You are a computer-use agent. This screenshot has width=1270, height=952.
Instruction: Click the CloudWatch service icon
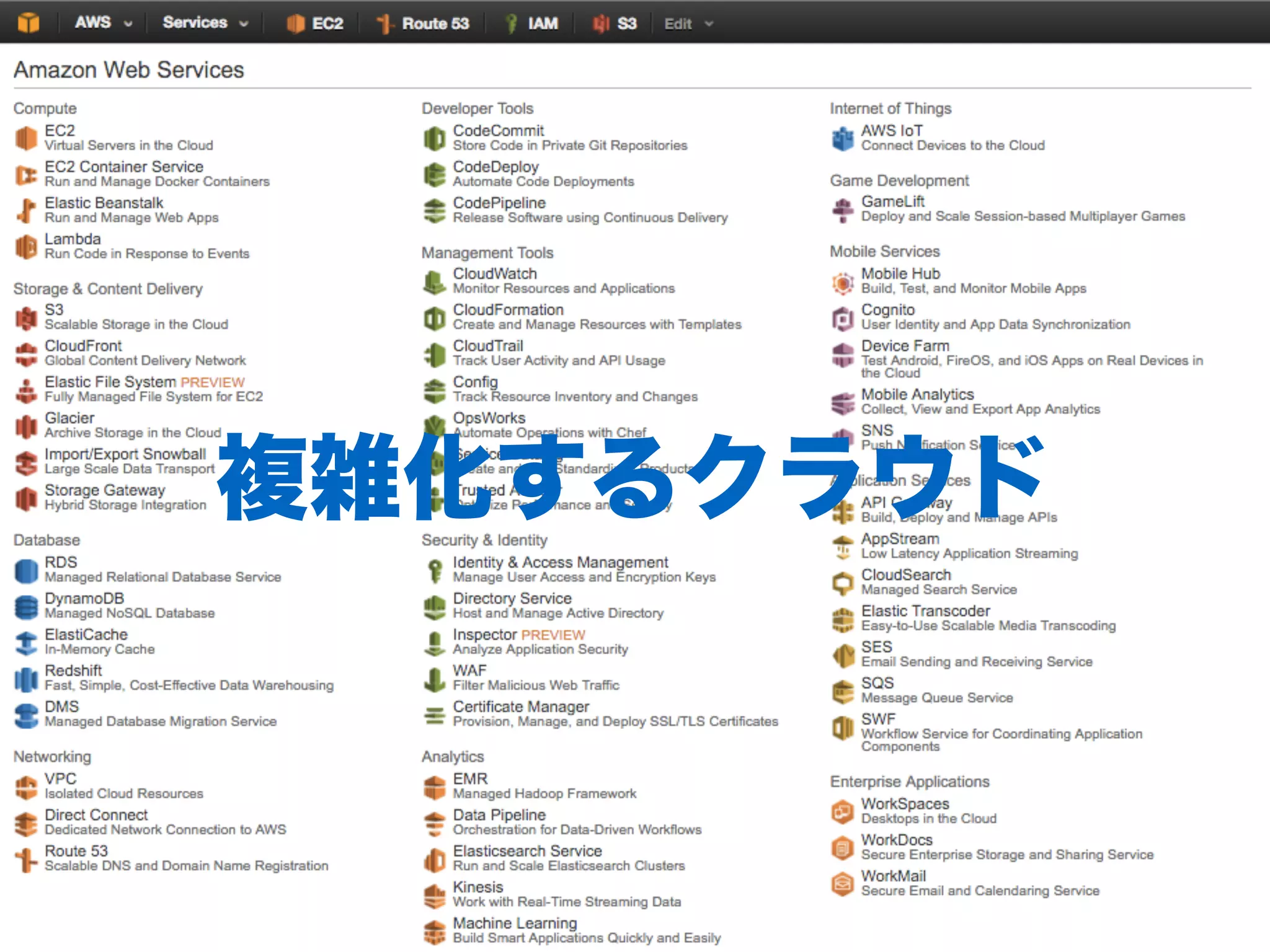(434, 282)
